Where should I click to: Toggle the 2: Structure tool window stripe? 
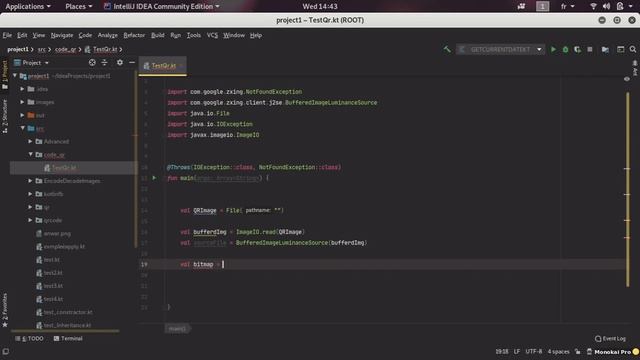point(4,116)
